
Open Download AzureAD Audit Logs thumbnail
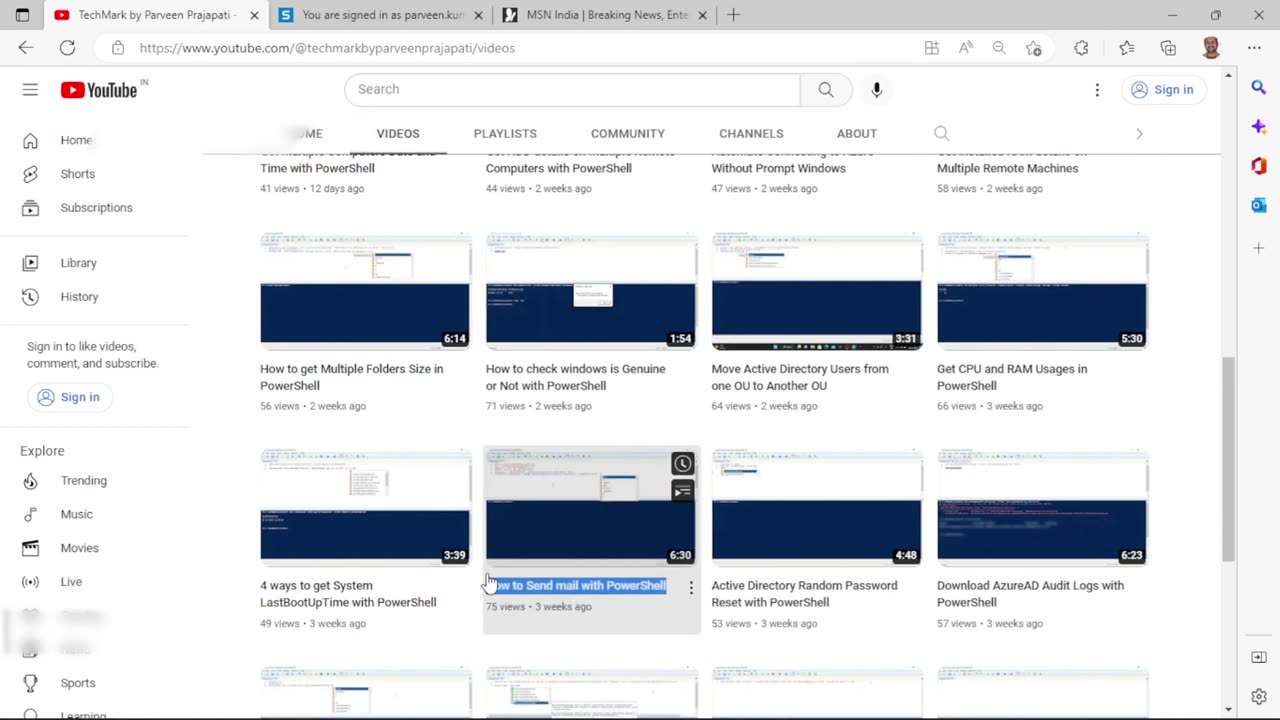click(1042, 507)
